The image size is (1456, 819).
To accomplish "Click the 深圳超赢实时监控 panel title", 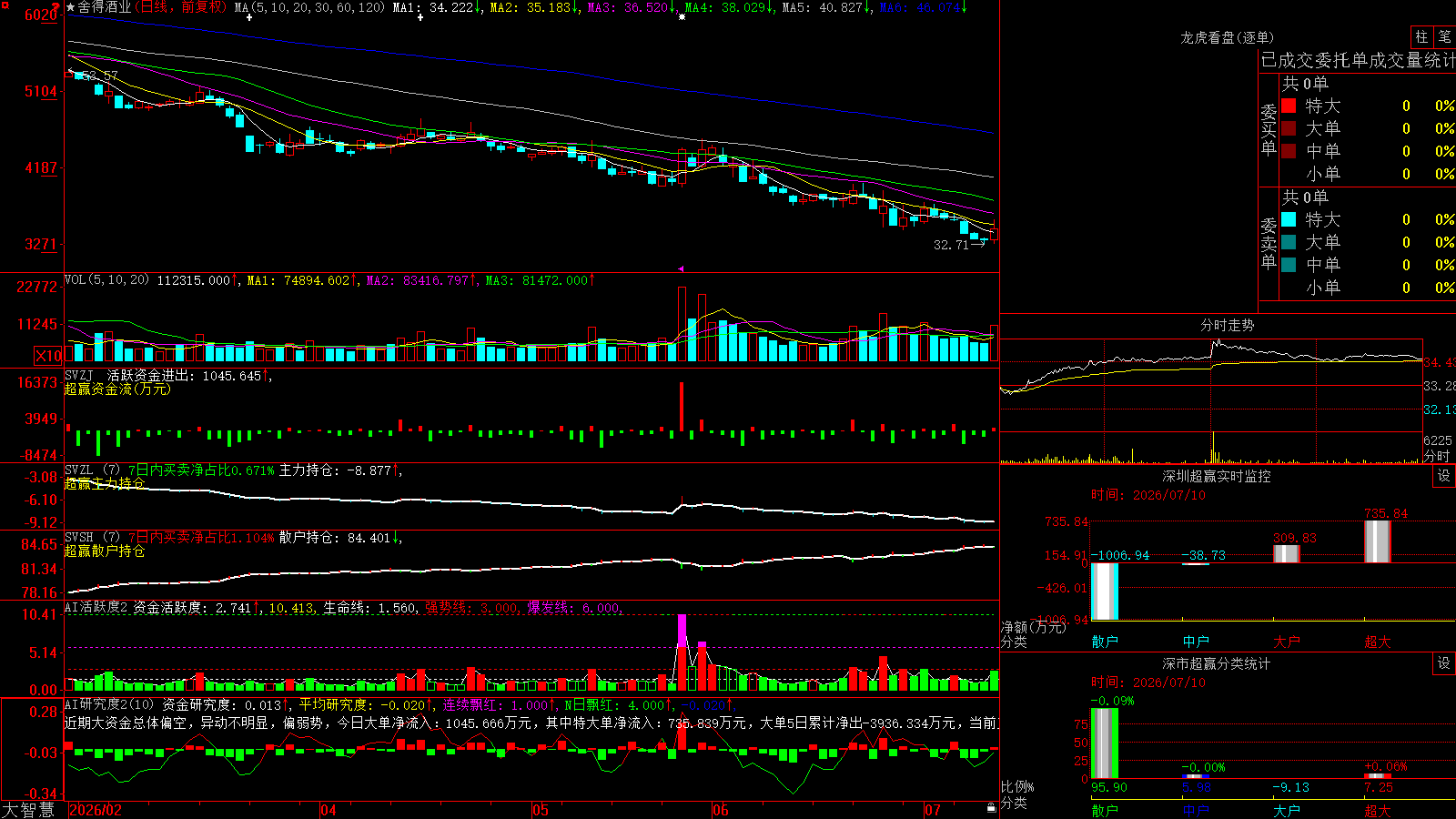I will (1217, 476).
